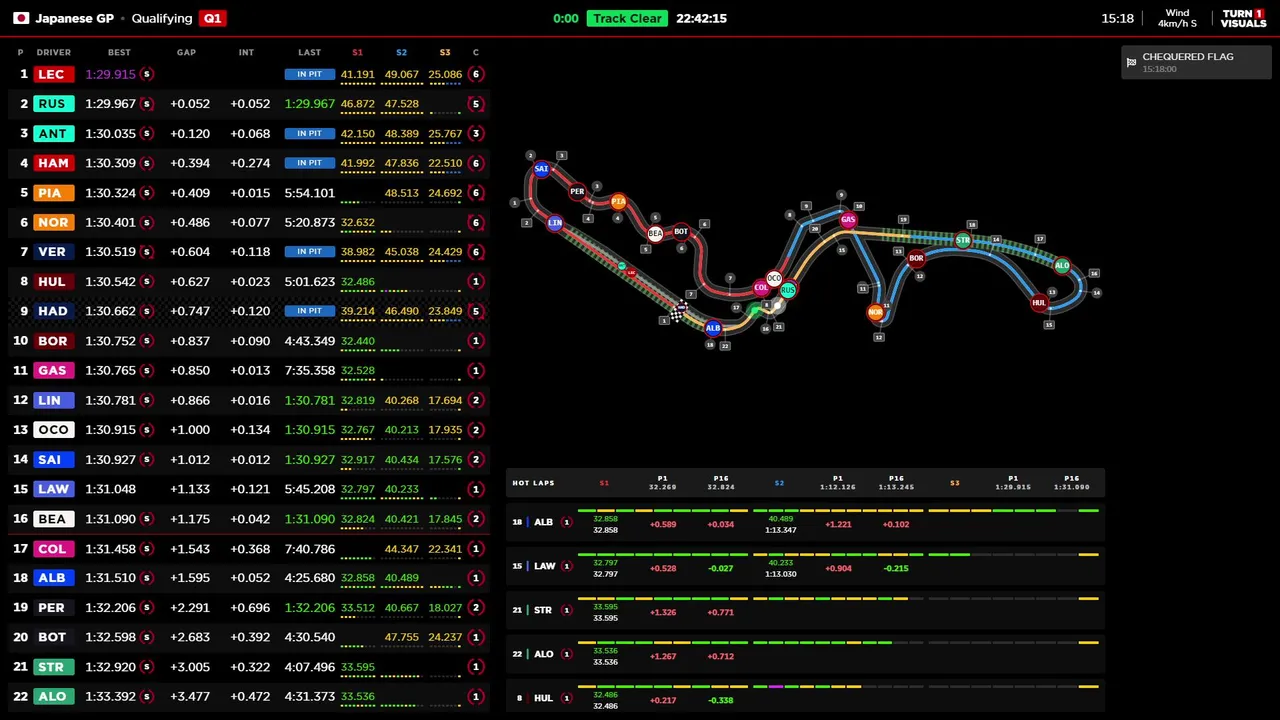This screenshot has width=1280, height=720.
Task: Click the soft tyre icon in VER row
Action: coord(147,252)
